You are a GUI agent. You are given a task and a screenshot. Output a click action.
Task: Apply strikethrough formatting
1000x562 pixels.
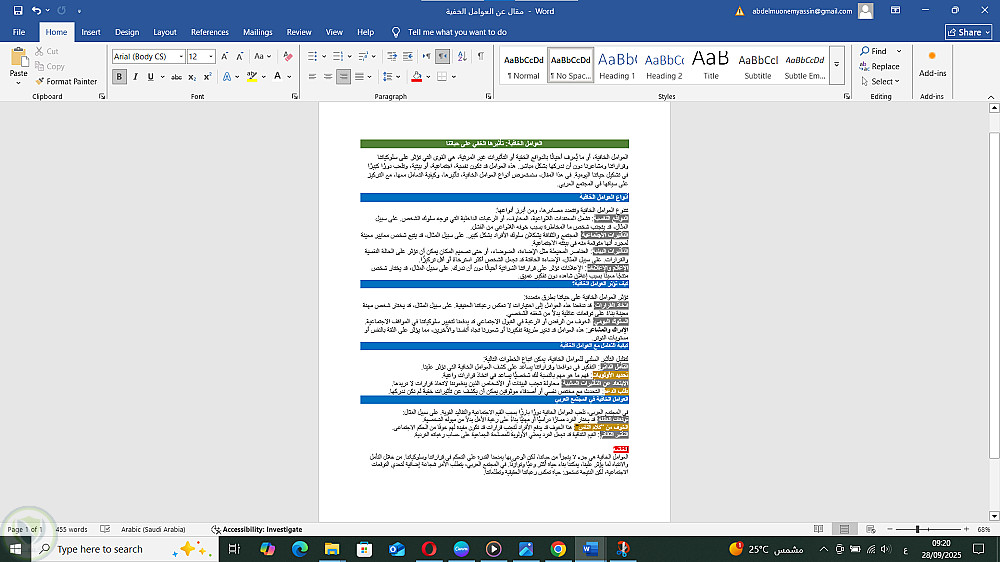(176, 77)
